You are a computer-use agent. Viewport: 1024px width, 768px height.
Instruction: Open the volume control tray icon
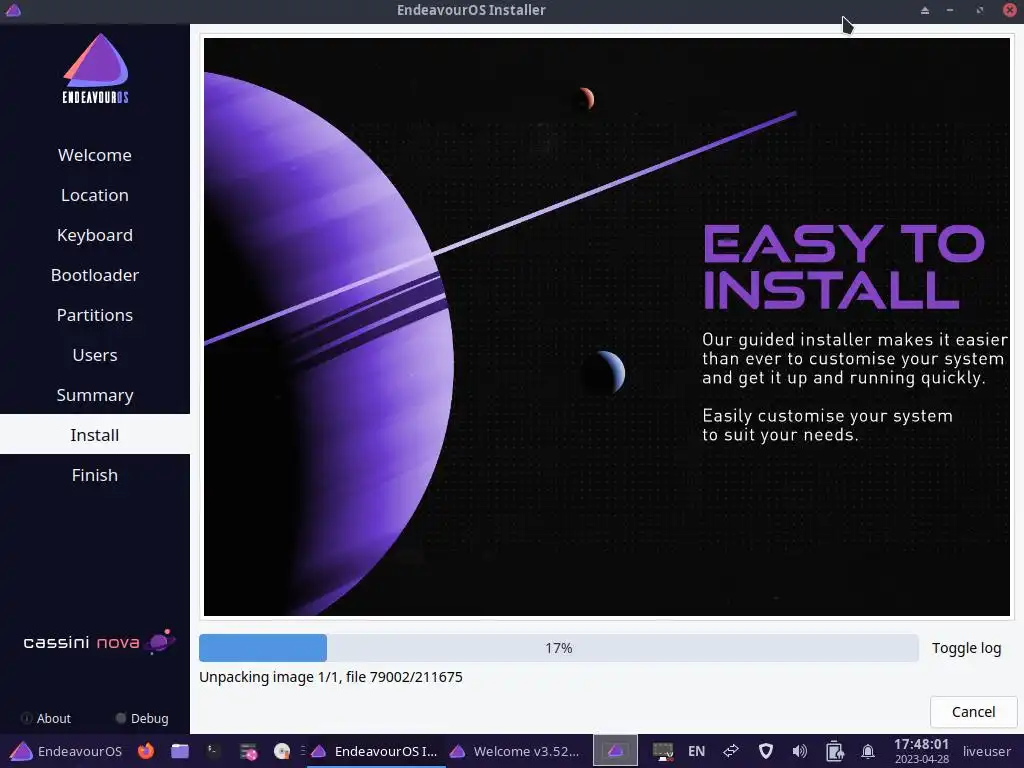coord(799,752)
